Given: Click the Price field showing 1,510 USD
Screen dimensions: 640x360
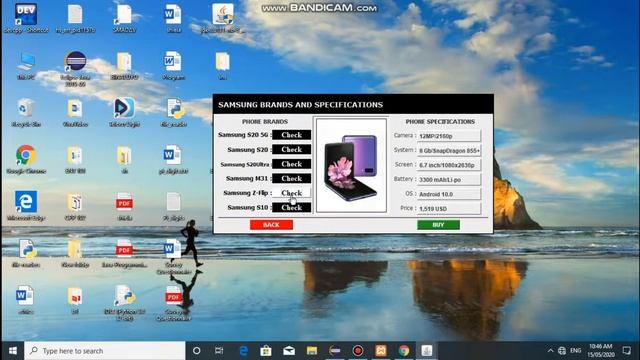Looking at the screenshot, I should pos(449,209).
